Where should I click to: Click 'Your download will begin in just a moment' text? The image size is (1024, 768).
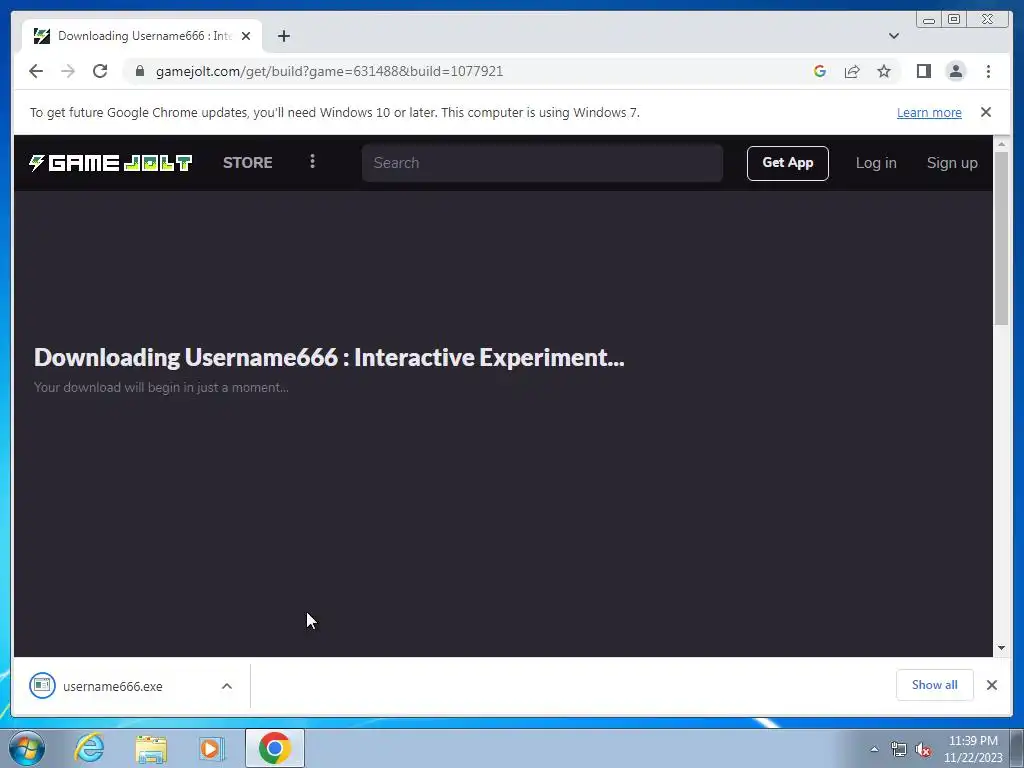(x=161, y=387)
